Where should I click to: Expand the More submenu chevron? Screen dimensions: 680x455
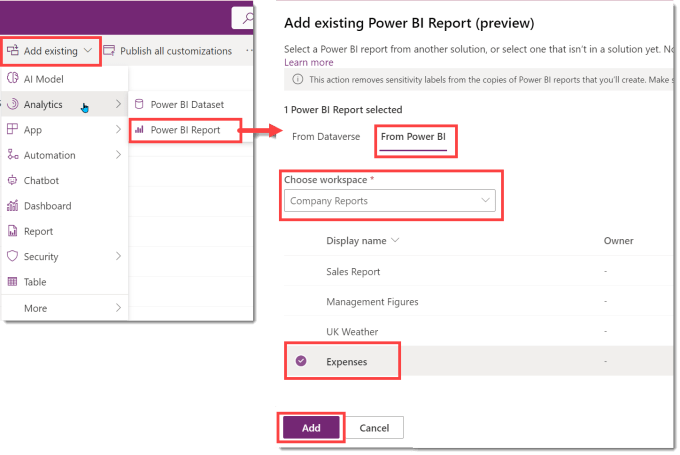[118, 308]
